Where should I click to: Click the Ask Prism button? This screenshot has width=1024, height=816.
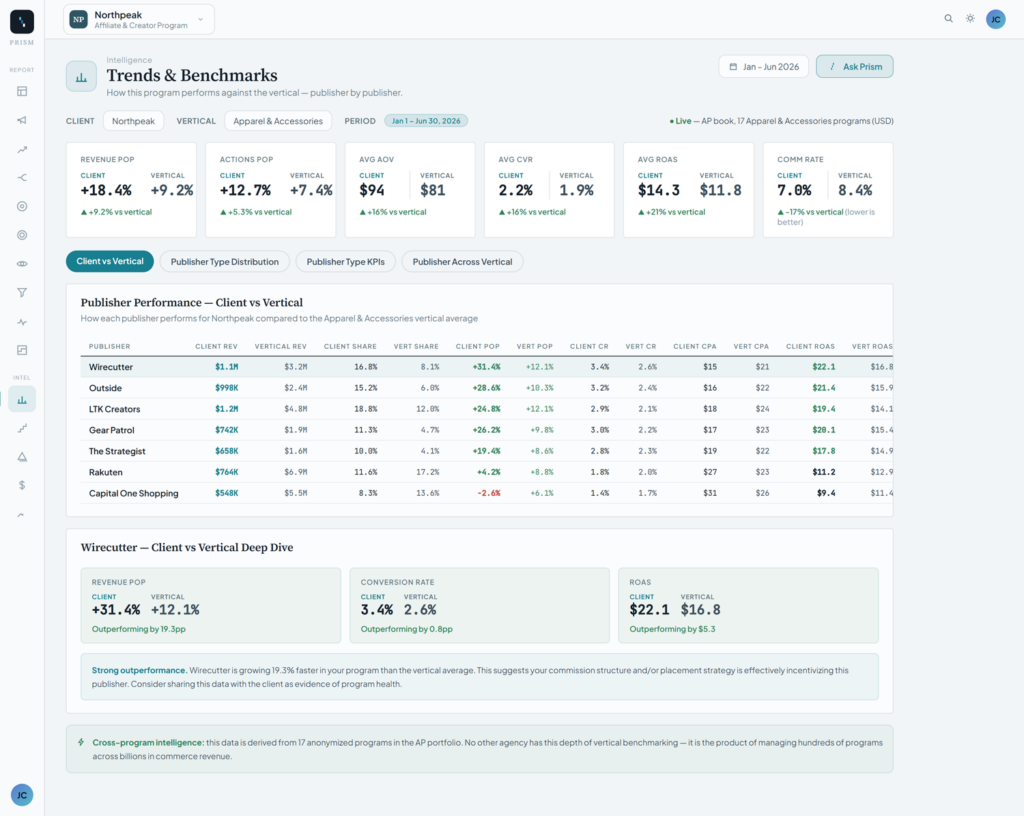pyautogui.click(x=855, y=67)
